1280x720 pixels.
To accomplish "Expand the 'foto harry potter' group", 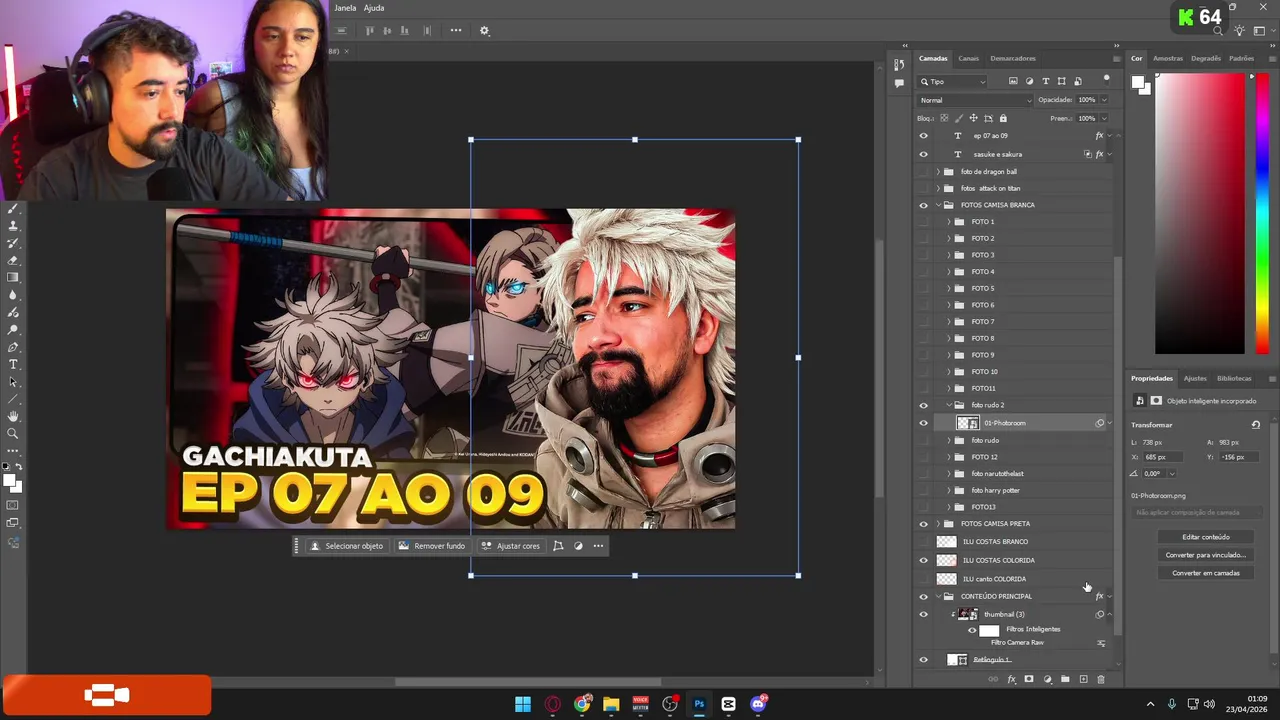I will [x=949, y=490].
